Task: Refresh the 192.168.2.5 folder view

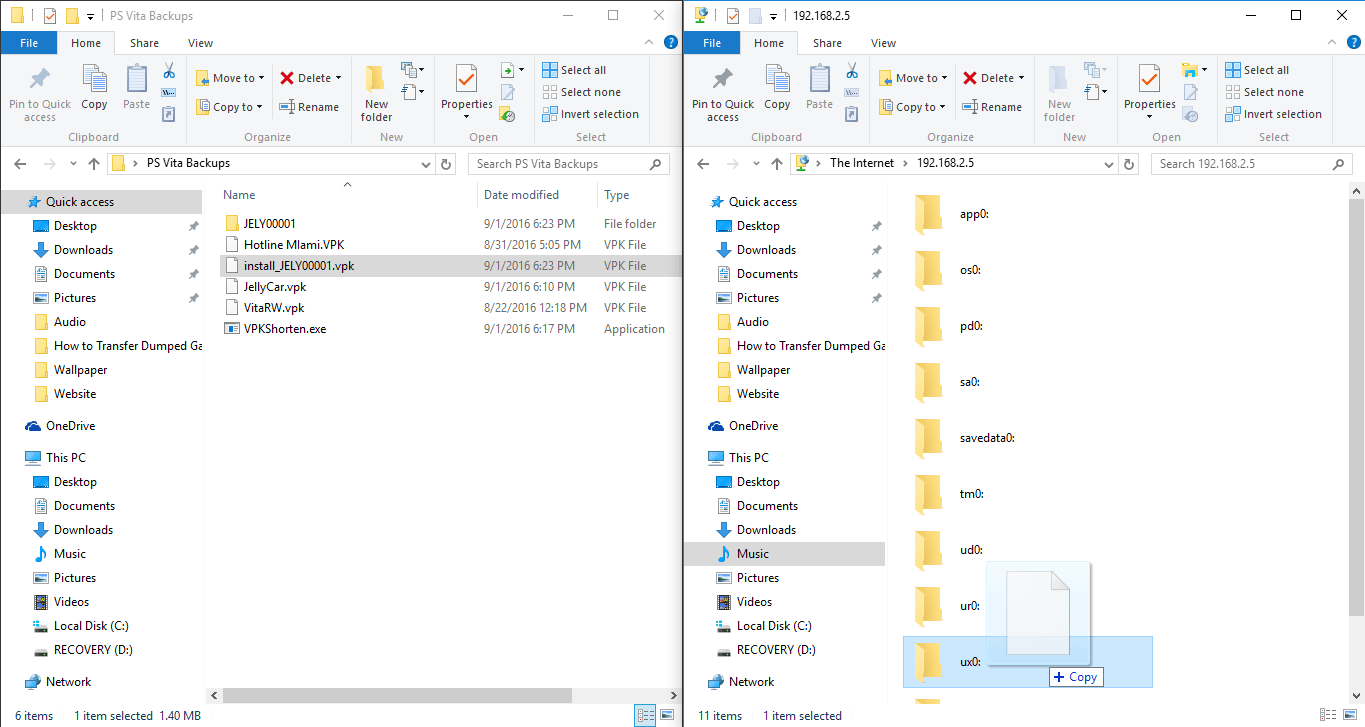Action: click(1129, 164)
